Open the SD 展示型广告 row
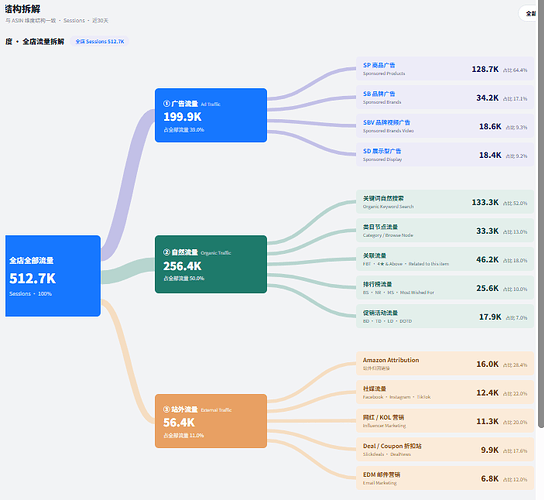 coord(445,155)
